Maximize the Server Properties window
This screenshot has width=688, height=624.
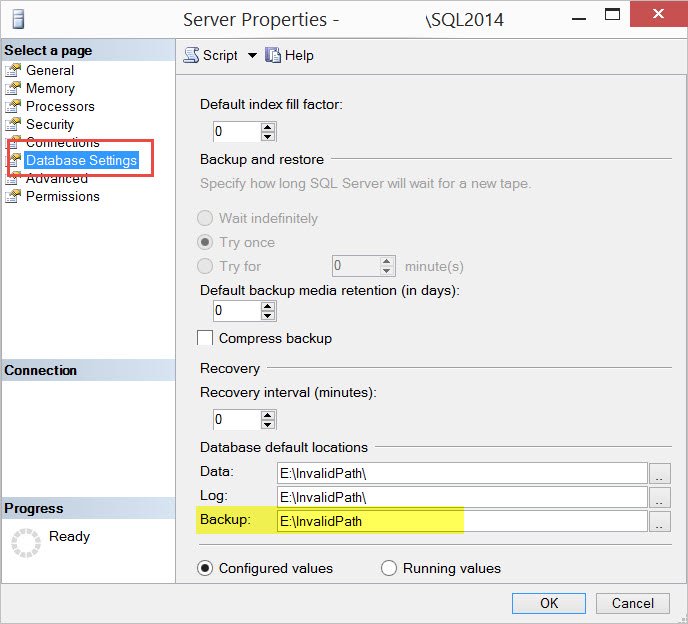613,14
